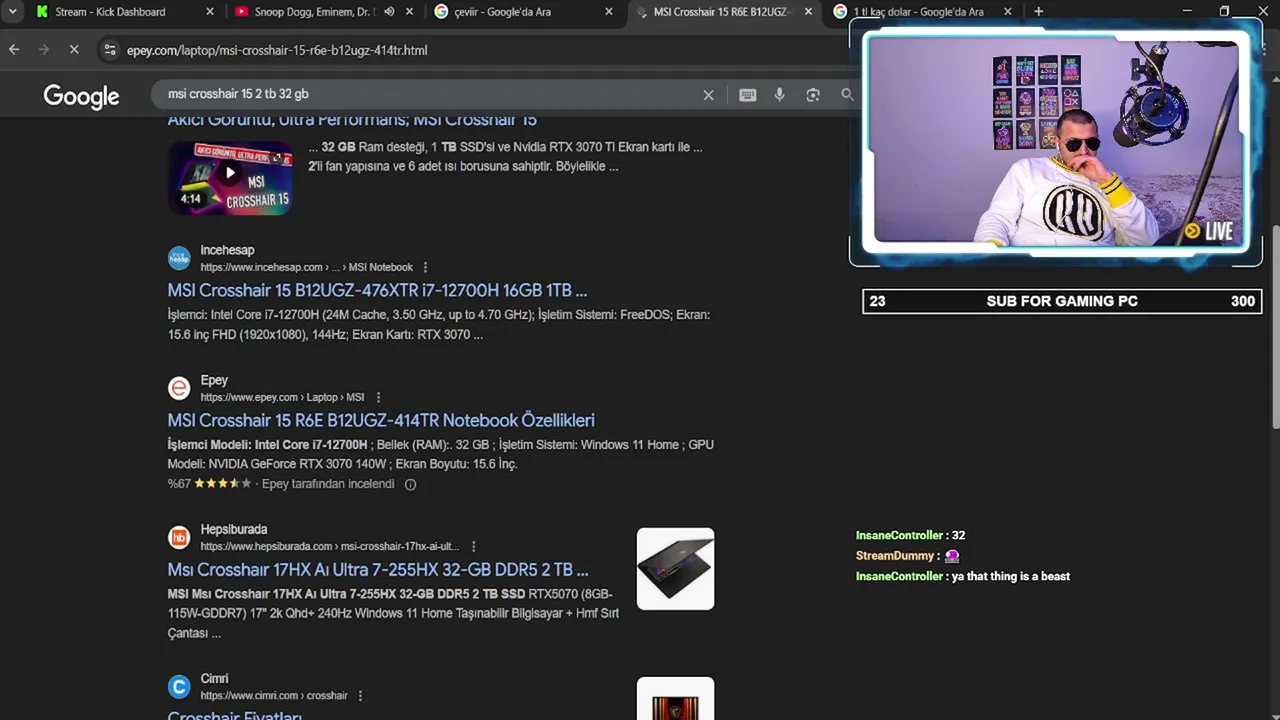Click InsaneController's '32' chat message
1280x720 pixels.
coord(958,535)
